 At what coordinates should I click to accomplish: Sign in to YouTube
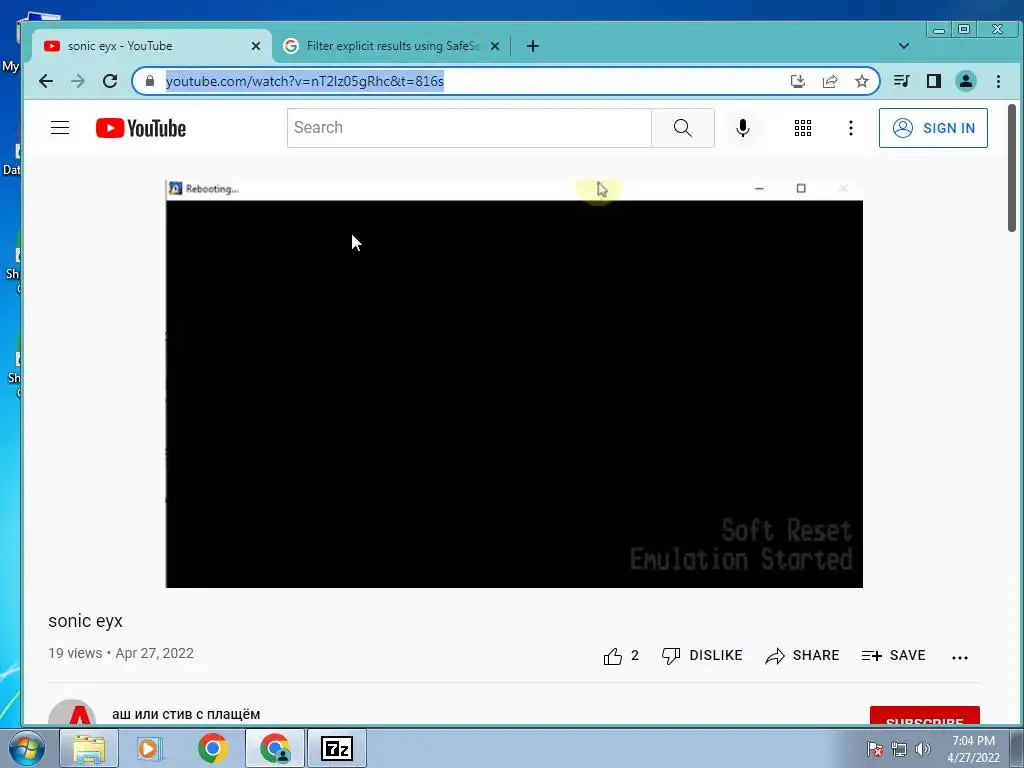(933, 128)
